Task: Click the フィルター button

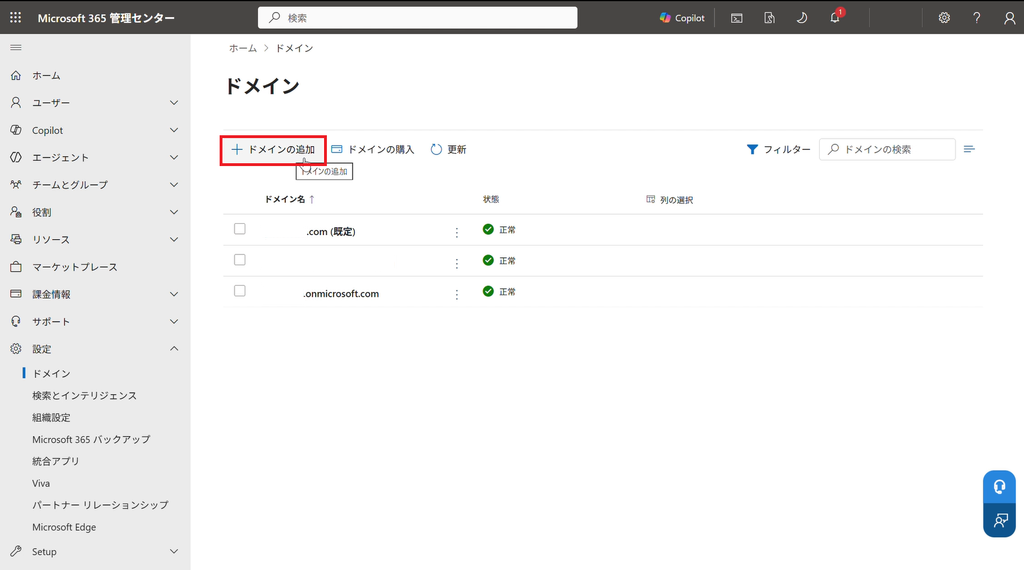Action: coord(778,150)
